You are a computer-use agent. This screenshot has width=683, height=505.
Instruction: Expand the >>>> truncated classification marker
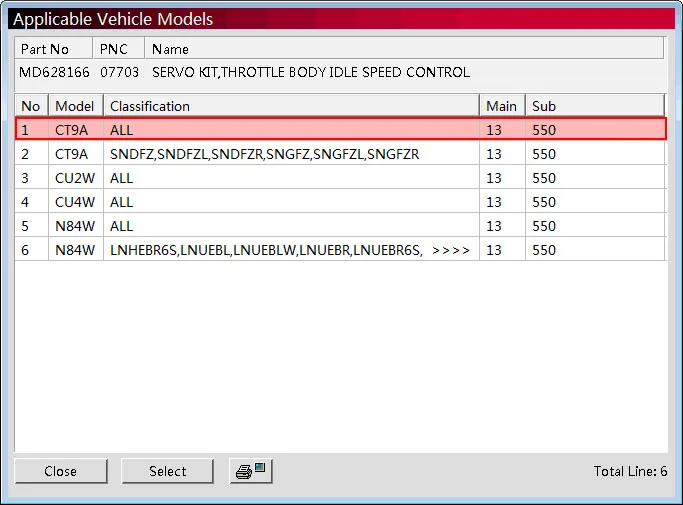pyautogui.click(x=451, y=250)
